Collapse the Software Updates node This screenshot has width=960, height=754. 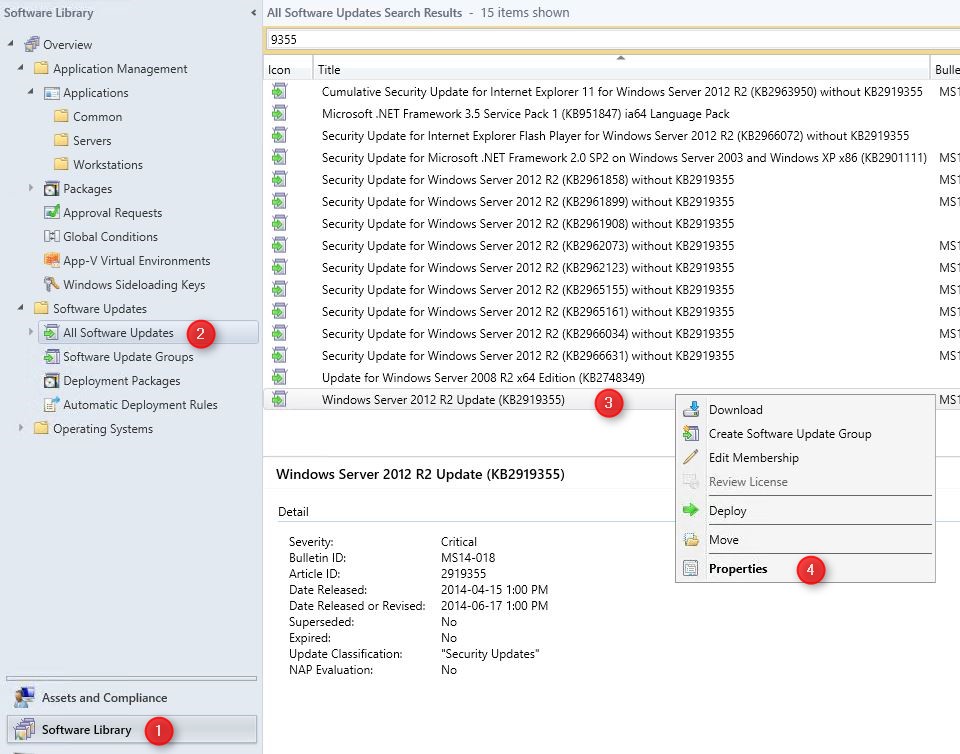tap(20, 307)
